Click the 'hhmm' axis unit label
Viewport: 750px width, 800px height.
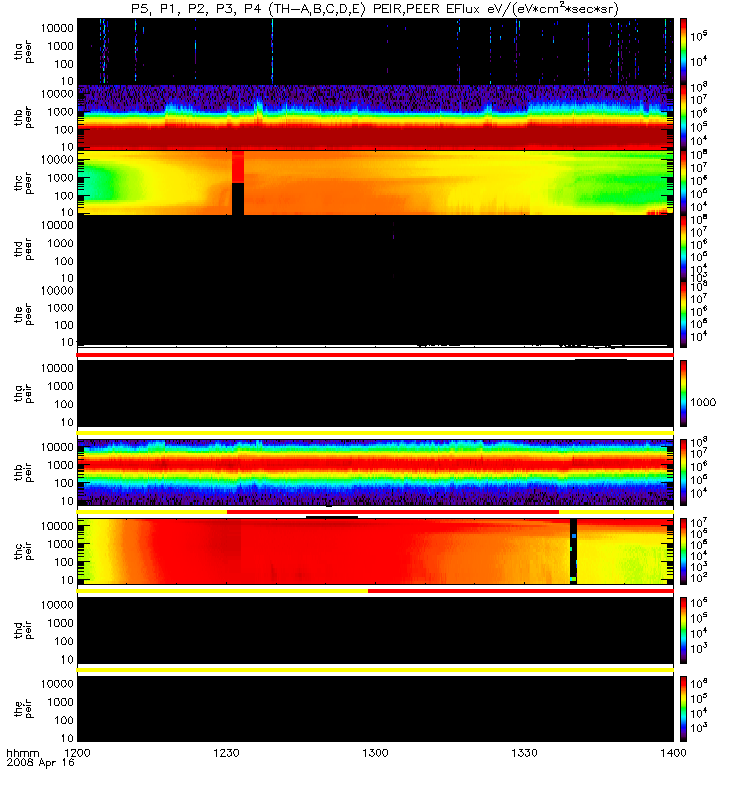point(23,753)
